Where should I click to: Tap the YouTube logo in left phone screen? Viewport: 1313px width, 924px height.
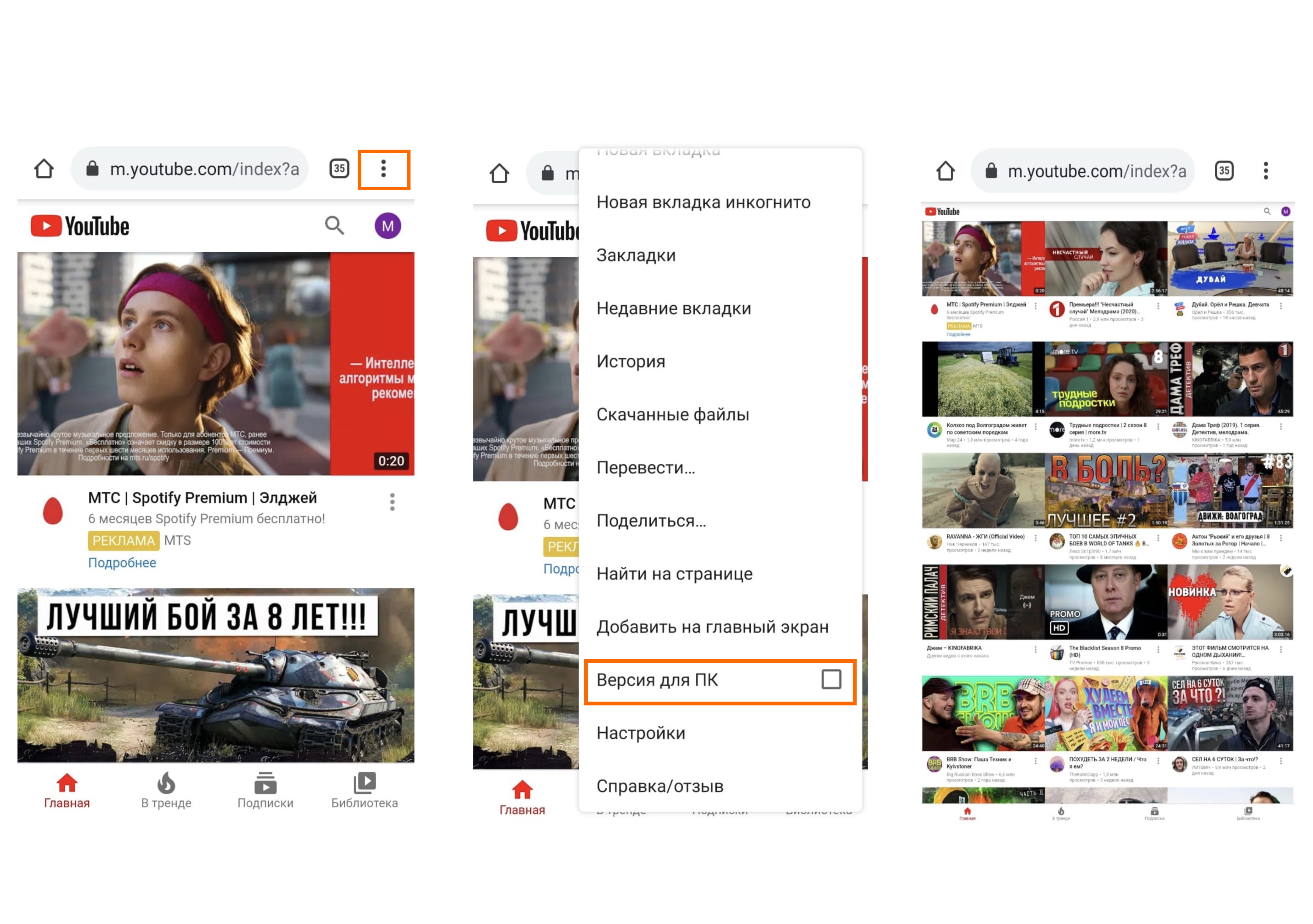click(80, 226)
